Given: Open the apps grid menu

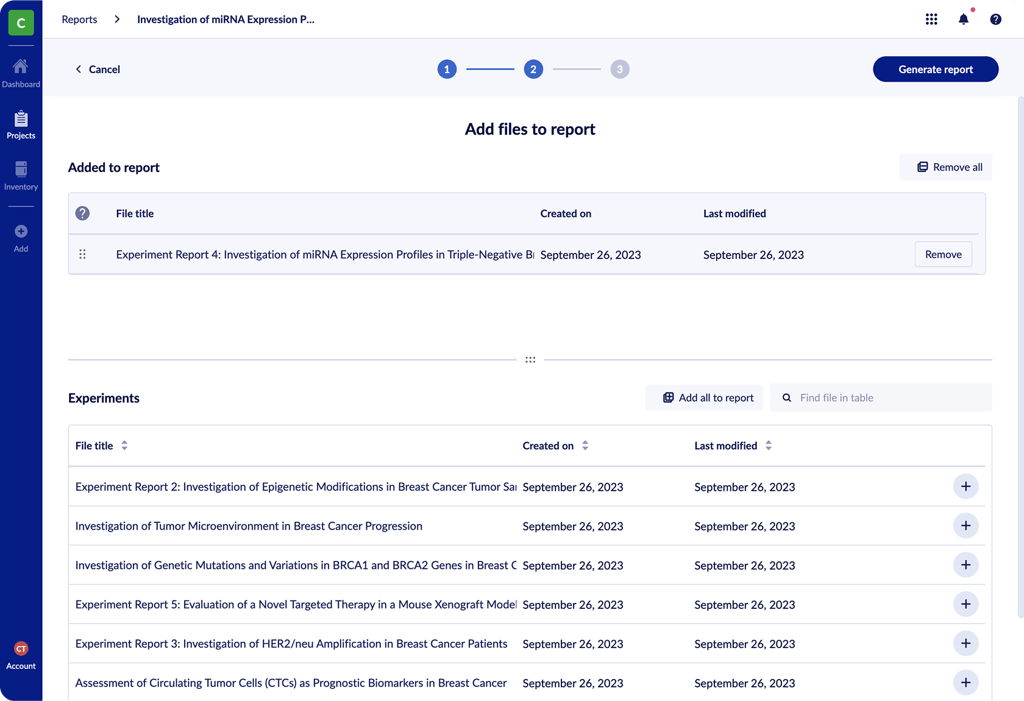Looking at the screenshot, I should (931, 19).
